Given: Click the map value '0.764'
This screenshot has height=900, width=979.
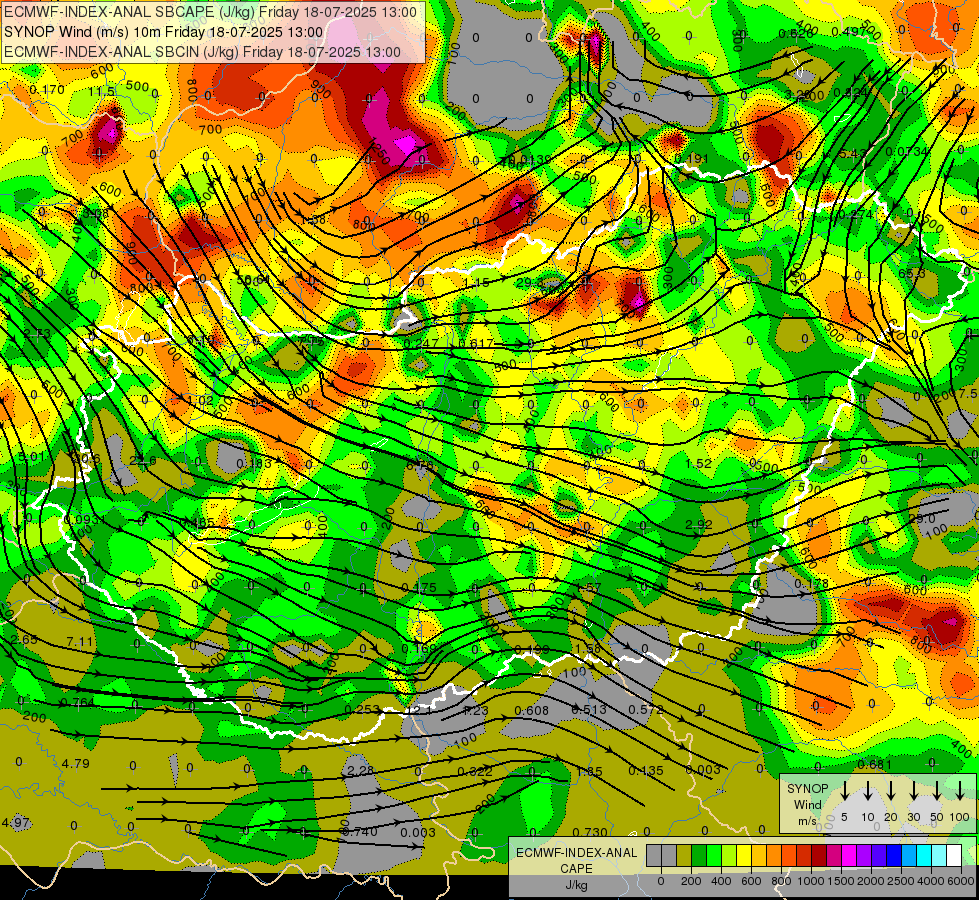Looking at the screenshot, I should point(77,703).
